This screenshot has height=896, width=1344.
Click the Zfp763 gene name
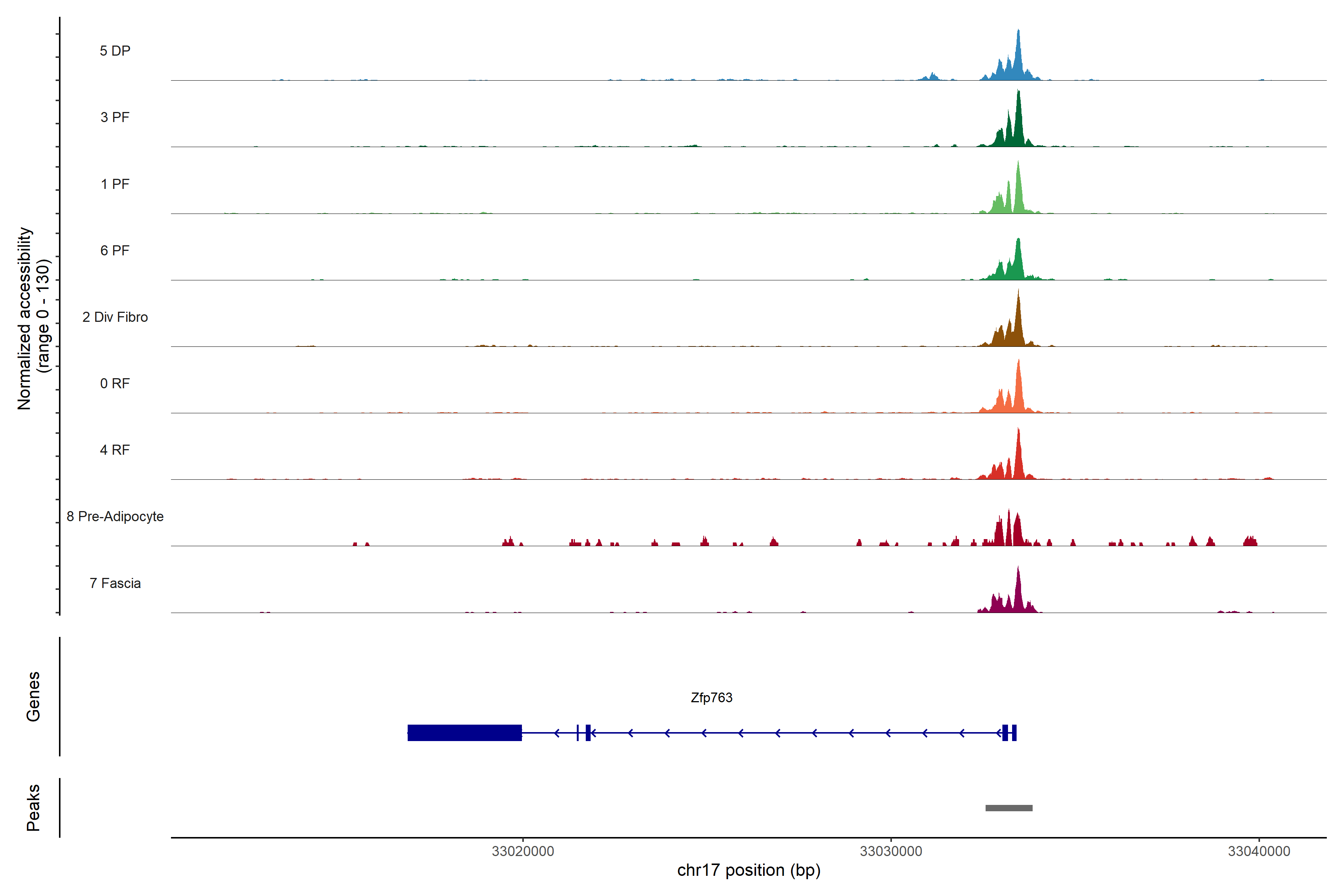pyautogui.click(x=712, y=698)
